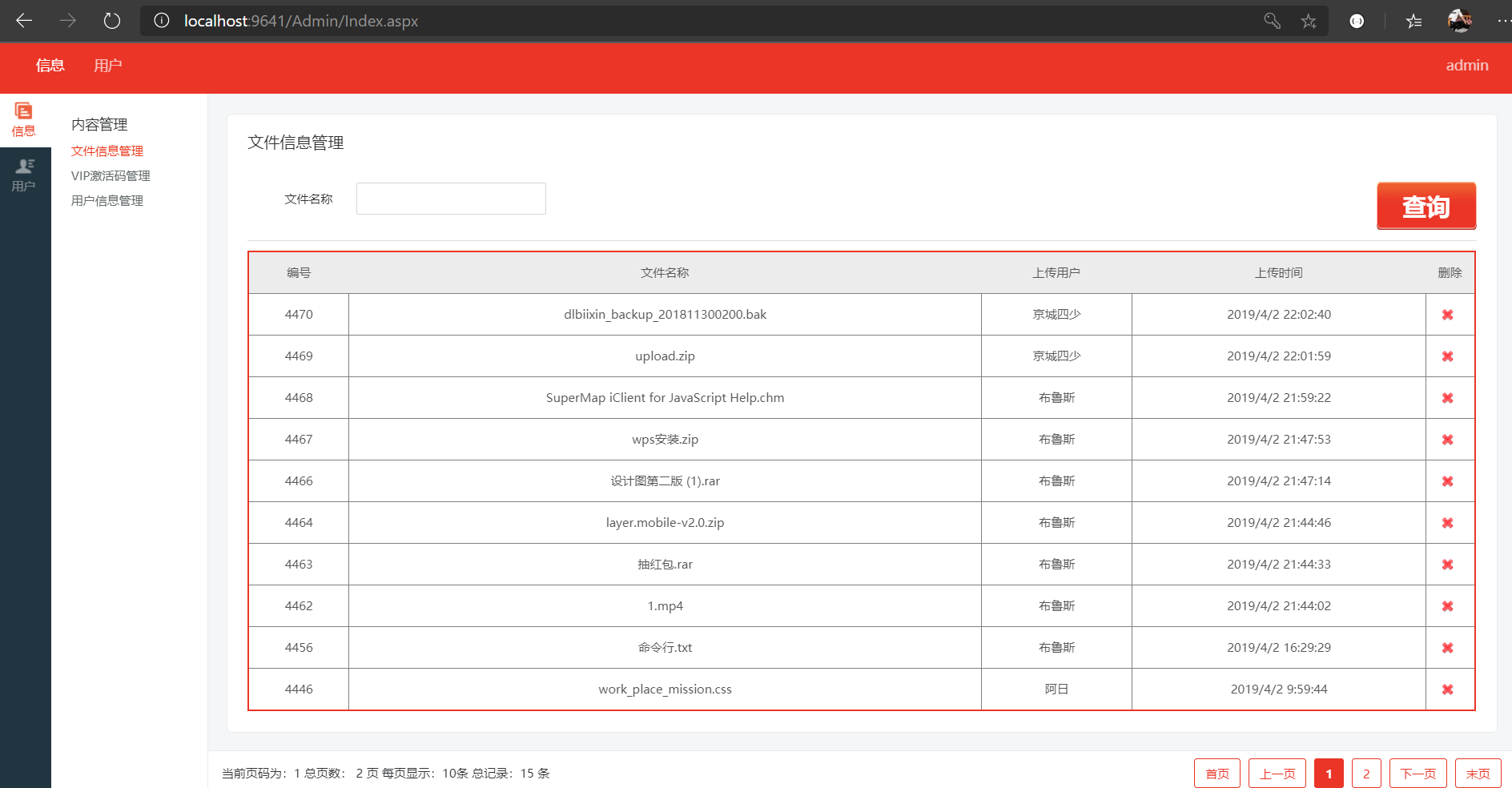Click the browser address bar URL
The height and width of the screenshot is (788, 1512).
[x=301, y=21]
